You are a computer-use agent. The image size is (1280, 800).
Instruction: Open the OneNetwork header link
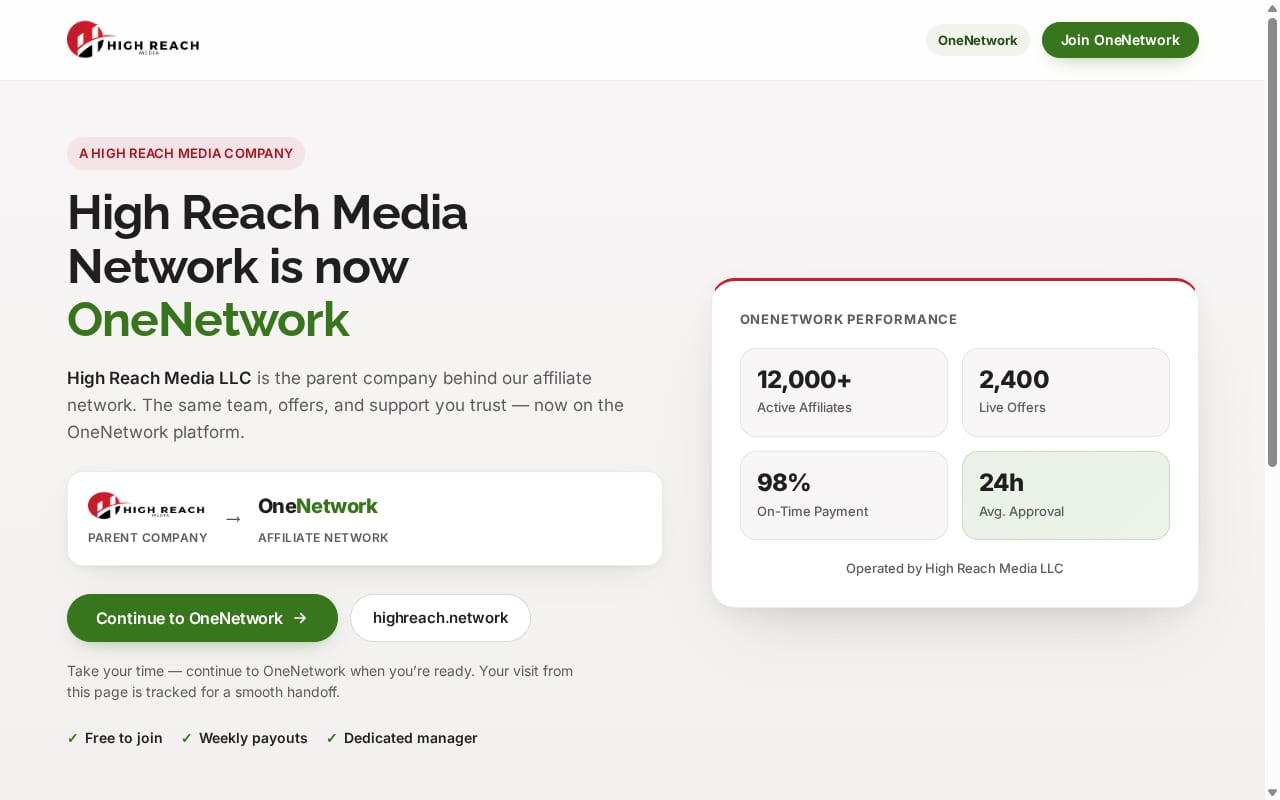(x=977, y=40)
